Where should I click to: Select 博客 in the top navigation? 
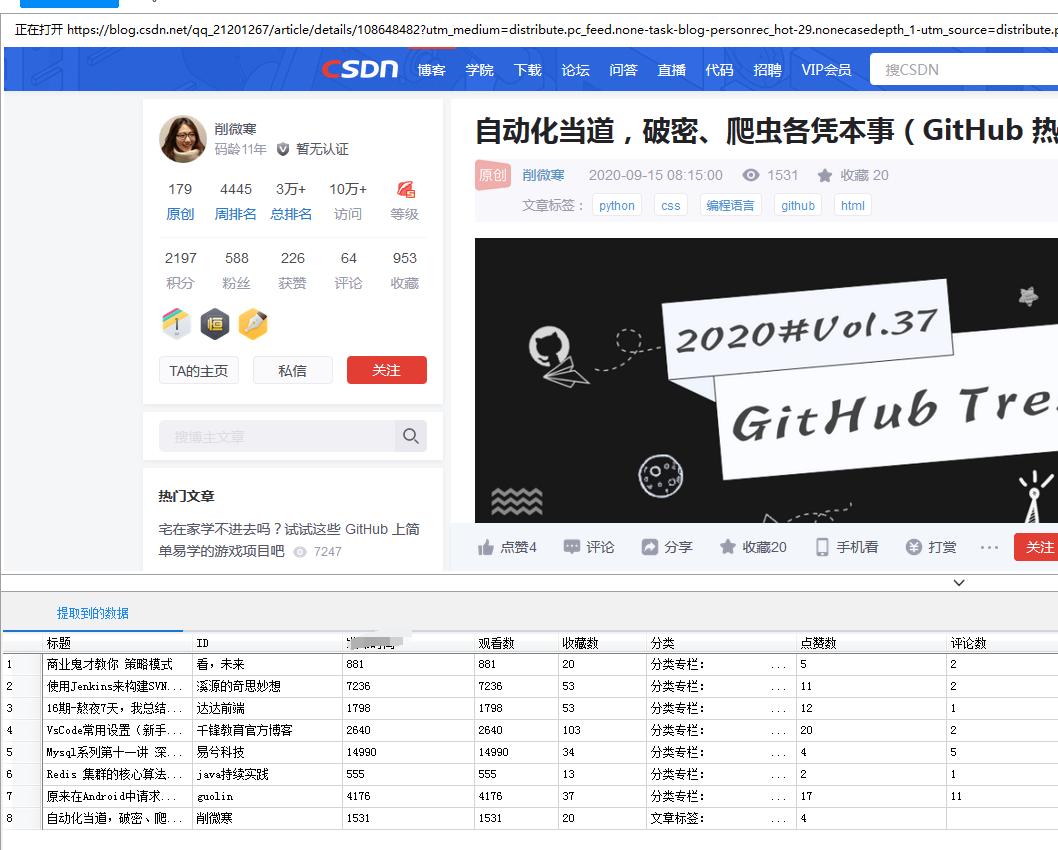coord(431,68)
